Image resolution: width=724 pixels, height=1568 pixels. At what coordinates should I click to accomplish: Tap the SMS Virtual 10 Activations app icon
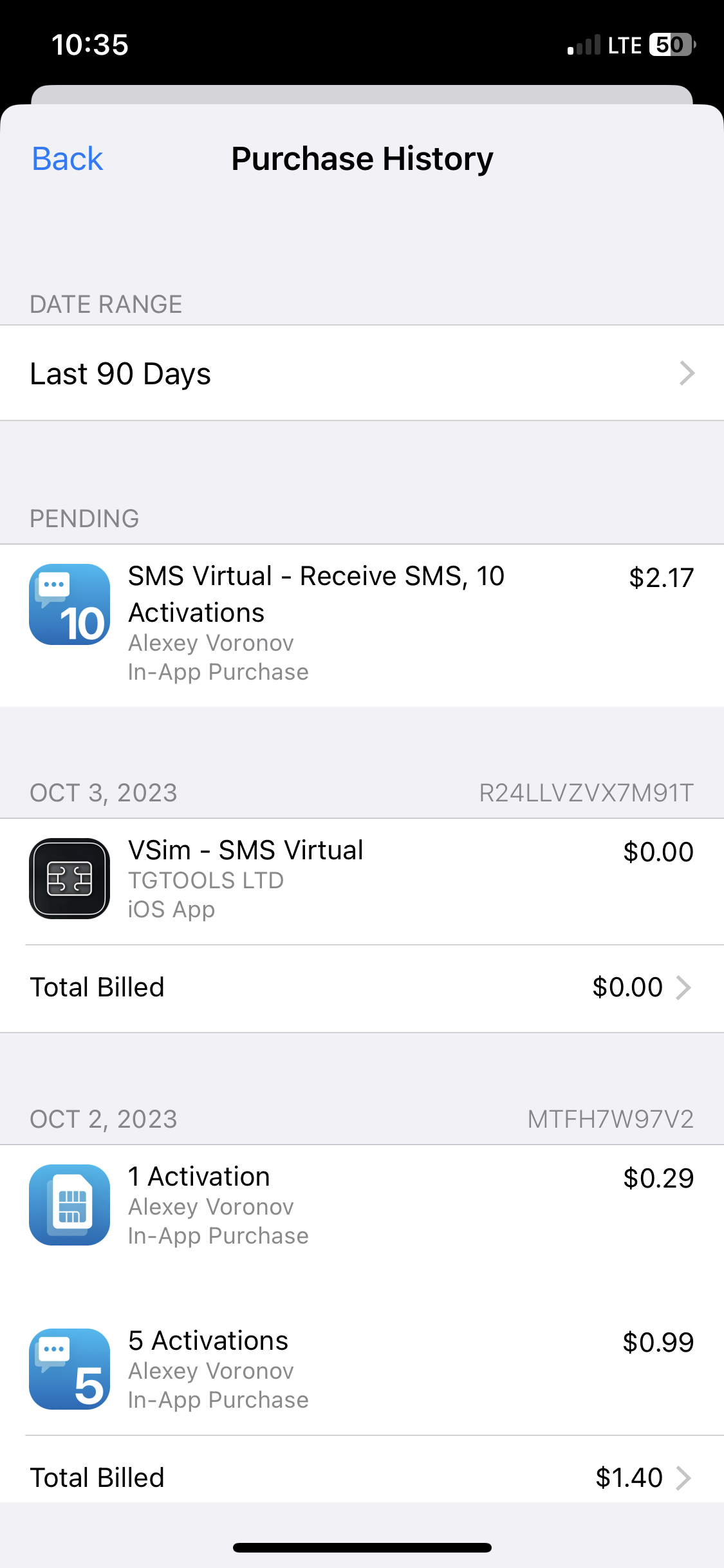pos(70,604)
